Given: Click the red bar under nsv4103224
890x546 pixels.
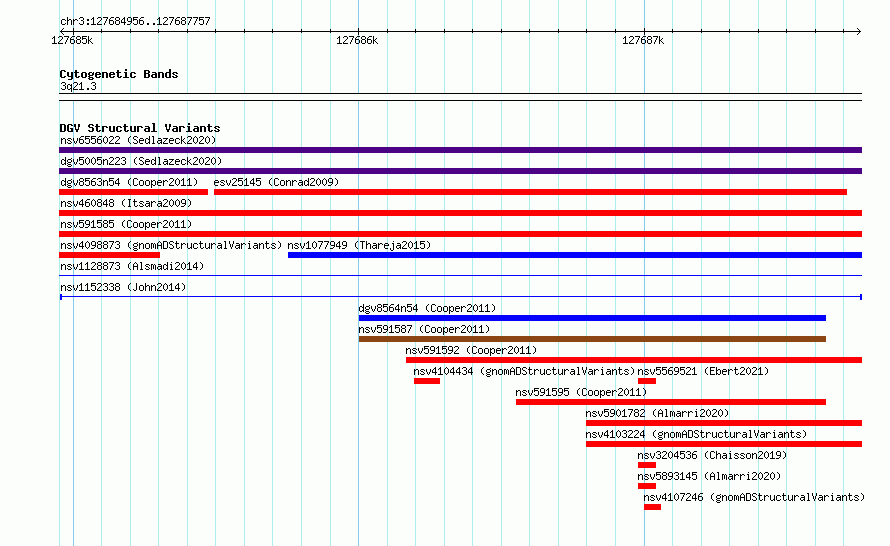Looking at the screenshot, I should 724,444.
